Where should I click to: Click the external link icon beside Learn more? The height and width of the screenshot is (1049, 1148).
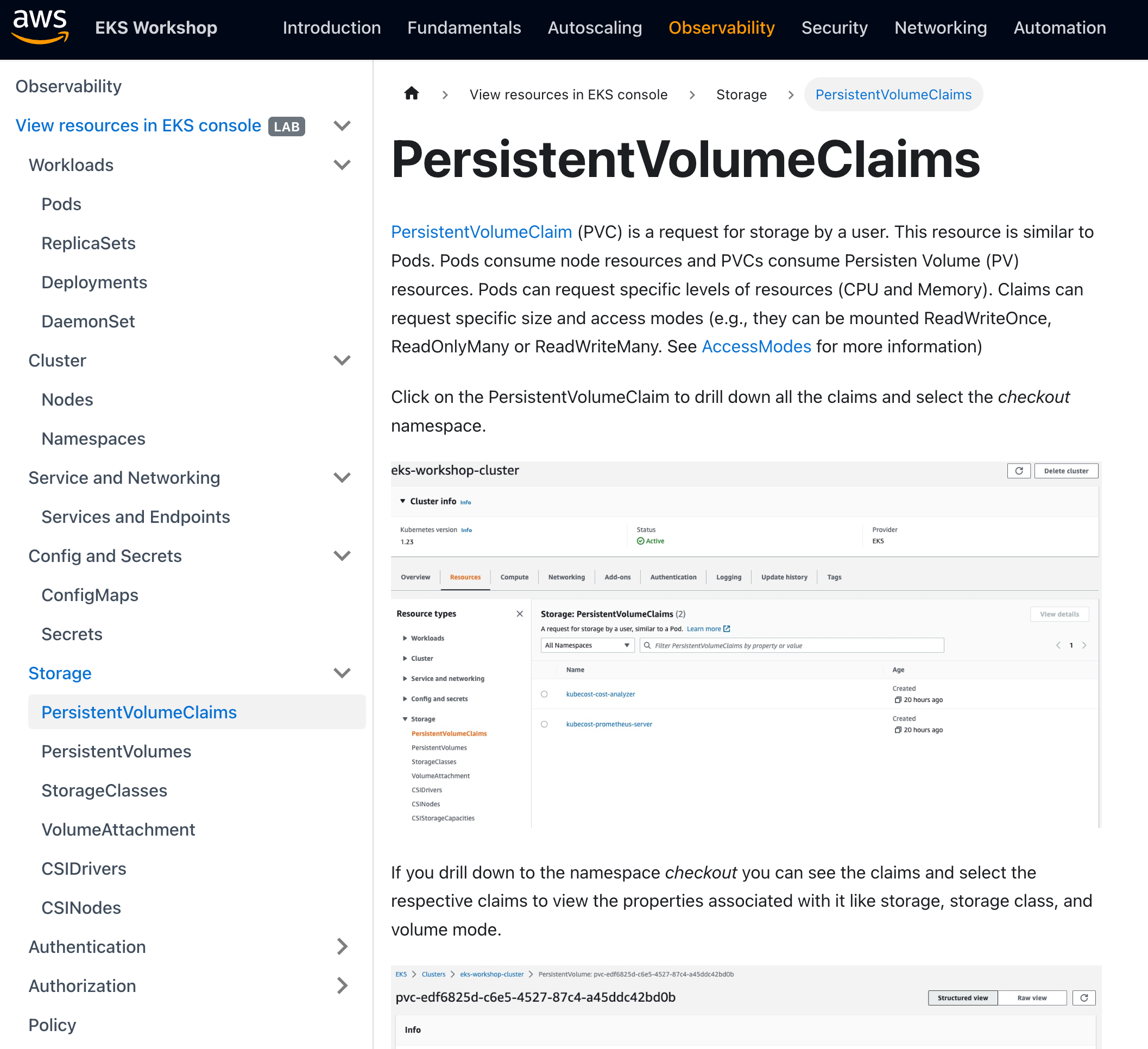coord(727,629)
